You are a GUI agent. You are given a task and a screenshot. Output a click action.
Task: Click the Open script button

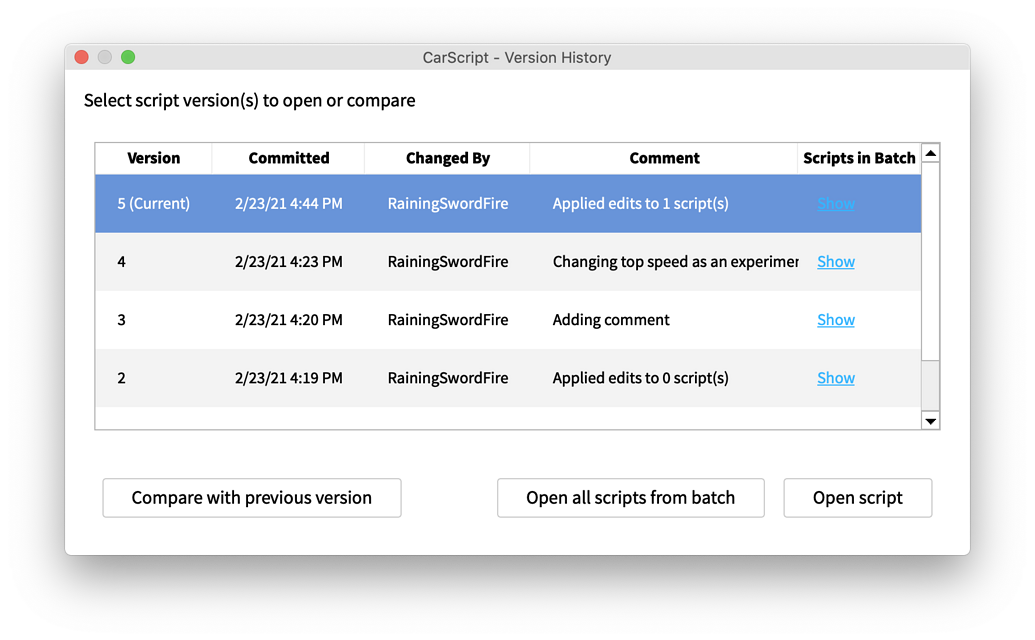857,497
